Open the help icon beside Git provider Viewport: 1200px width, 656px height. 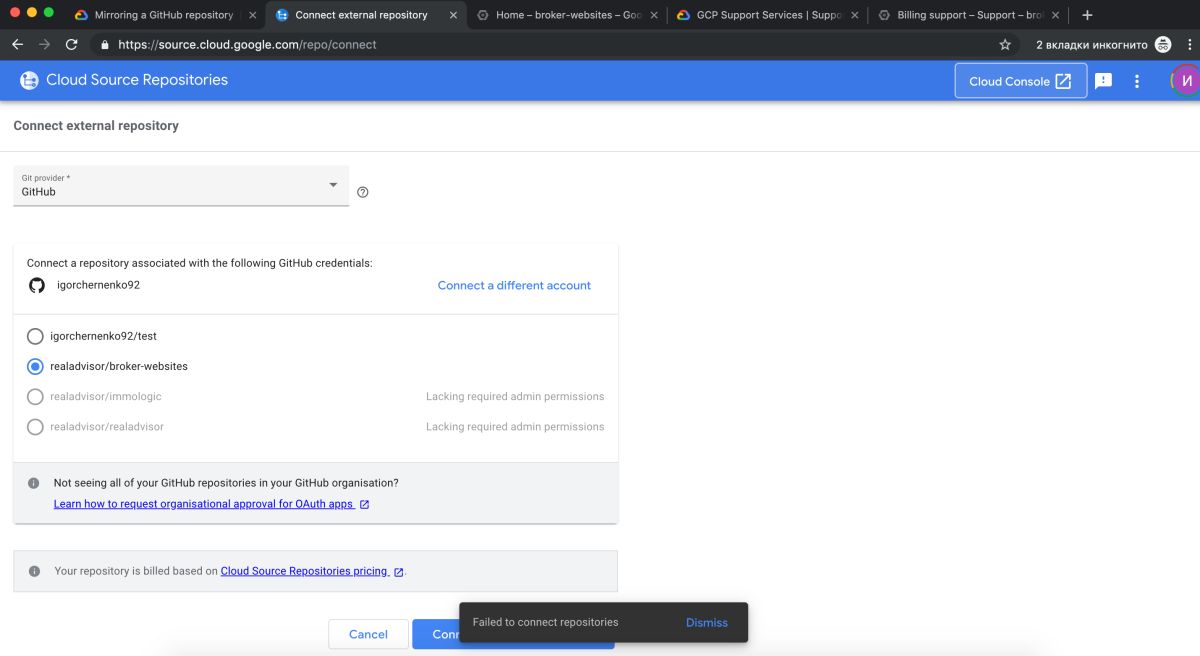pyautogui.click(x=363, y=192)
